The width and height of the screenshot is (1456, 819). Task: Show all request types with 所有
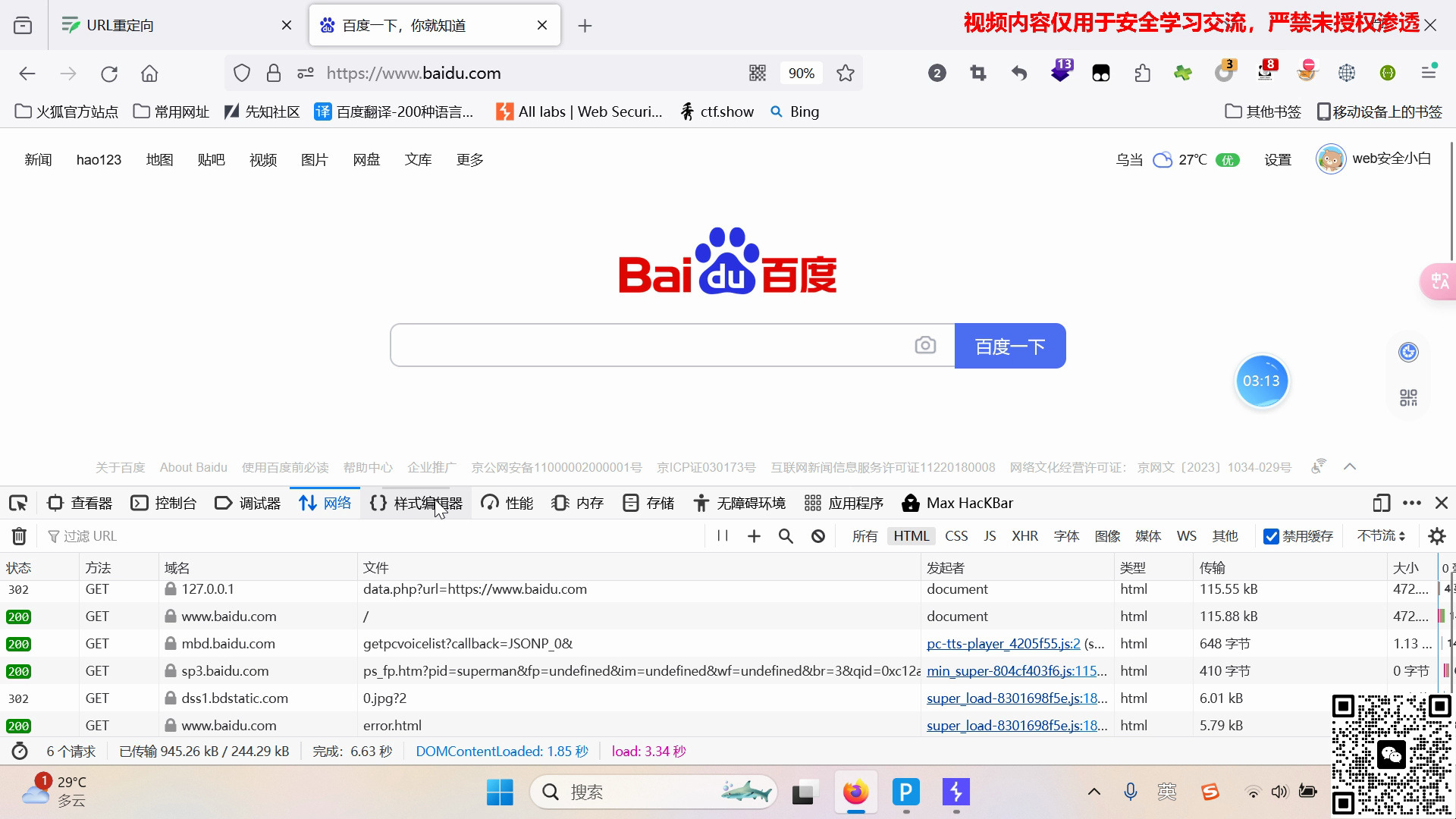(x=864, y=537)
